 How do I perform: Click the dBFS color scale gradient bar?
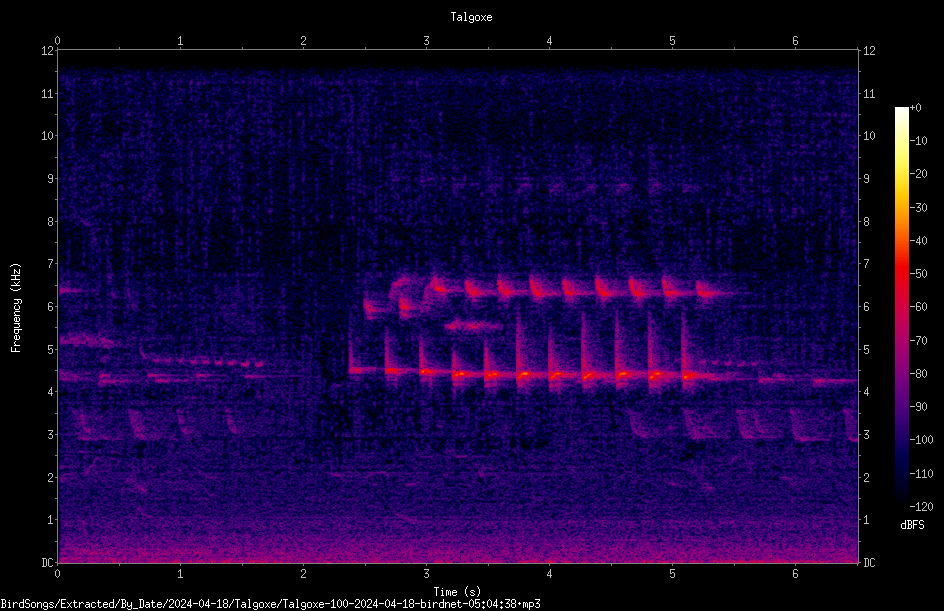click(901, 306)
